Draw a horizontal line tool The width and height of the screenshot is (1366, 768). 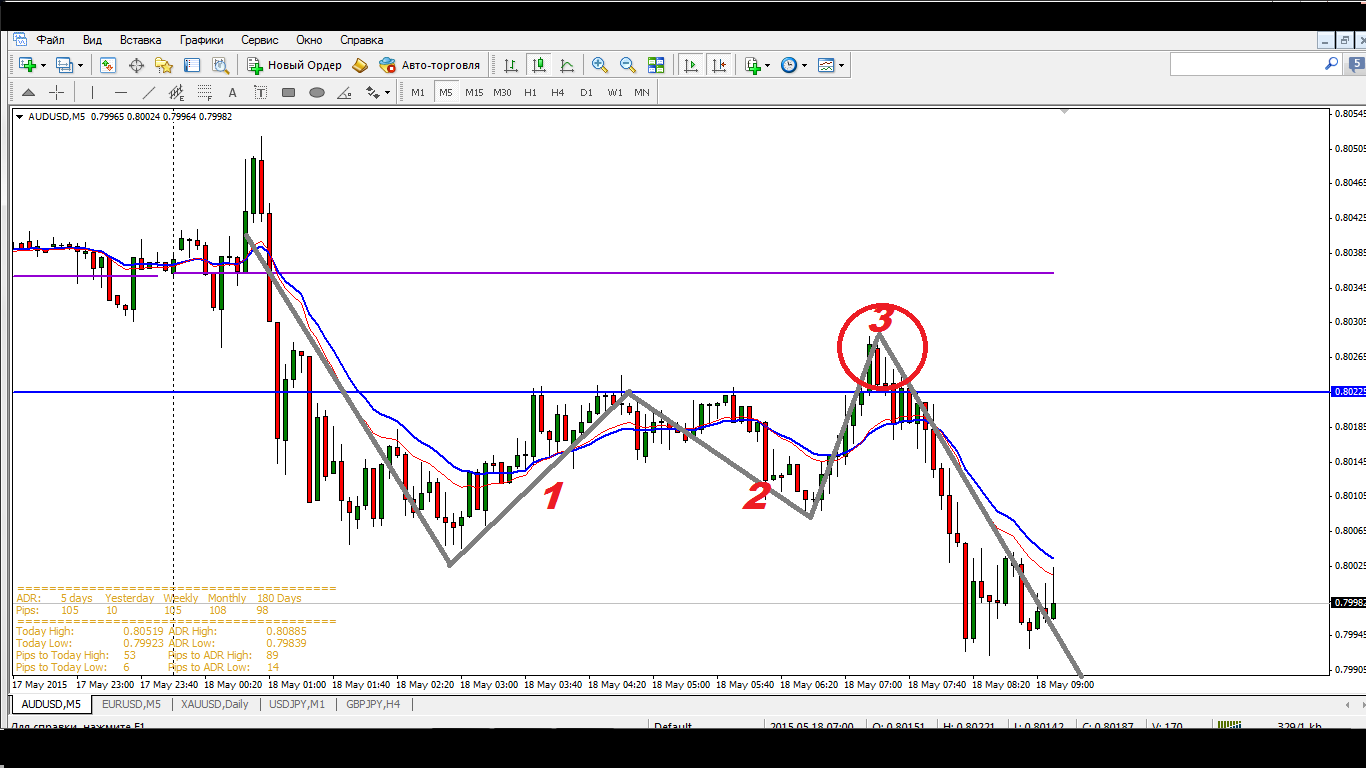click(121, 93)
